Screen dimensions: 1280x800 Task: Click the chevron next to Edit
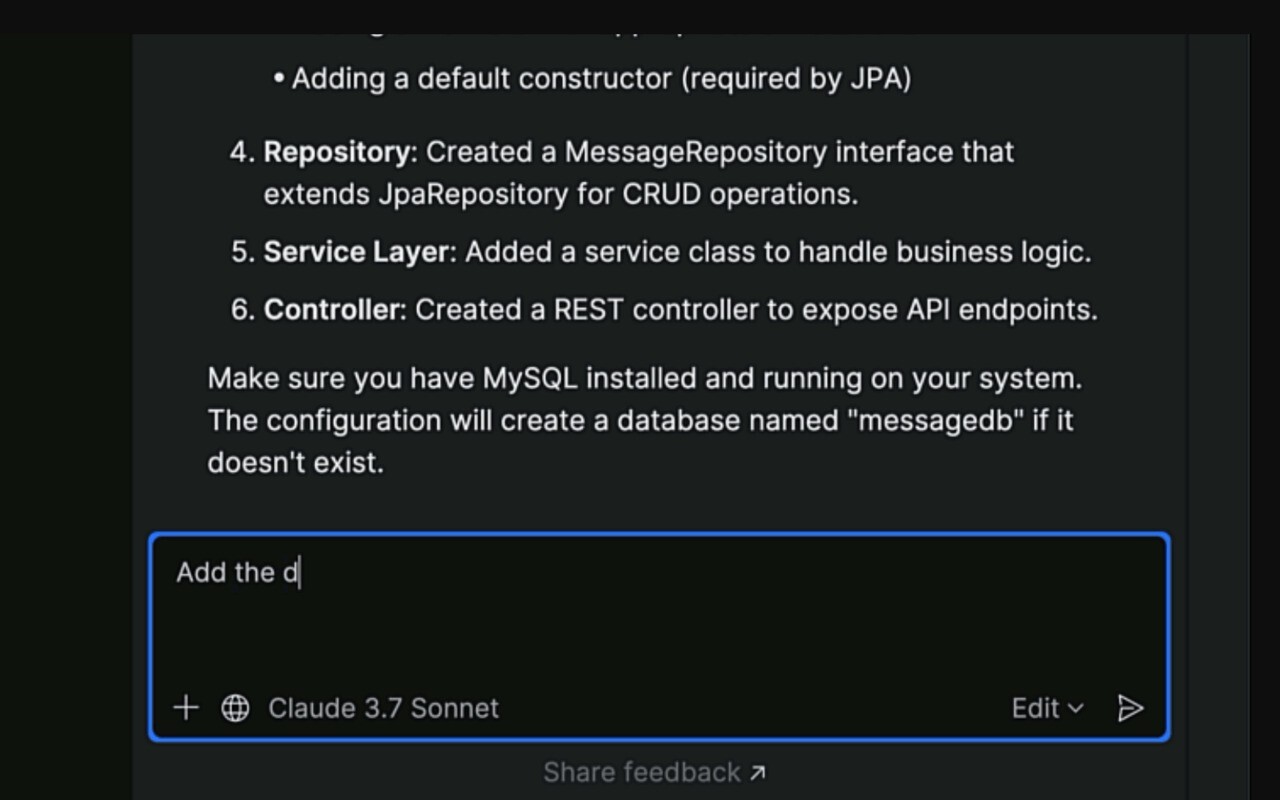coord(1076,708)
